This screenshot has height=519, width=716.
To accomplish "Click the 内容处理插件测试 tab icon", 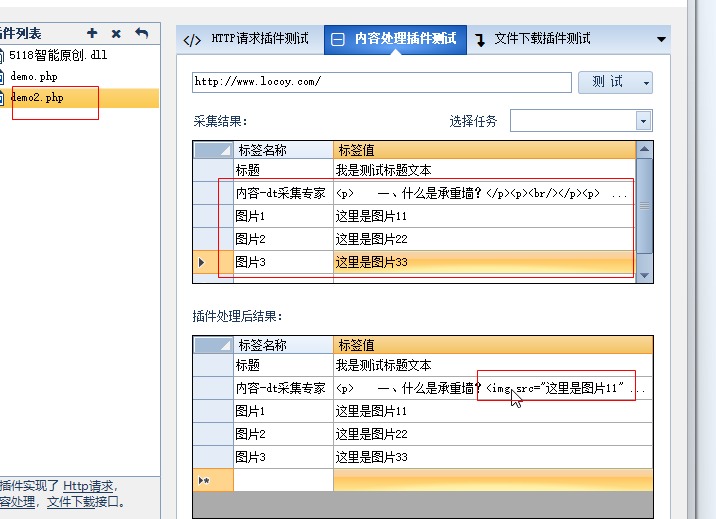I will (337, 39).
